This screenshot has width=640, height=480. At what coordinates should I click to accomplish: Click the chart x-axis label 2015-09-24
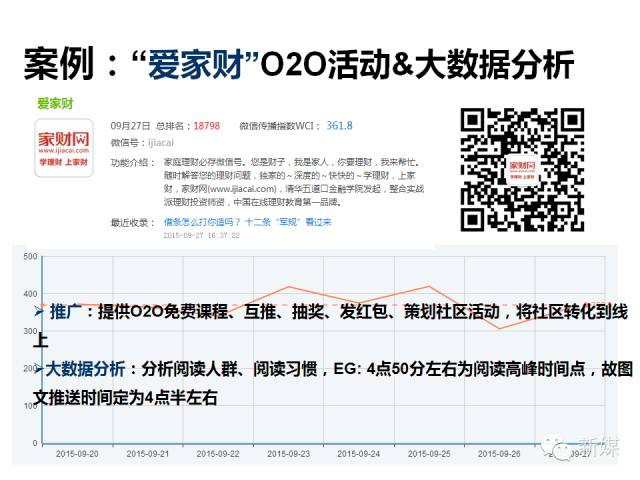click(x=359, y=453)
